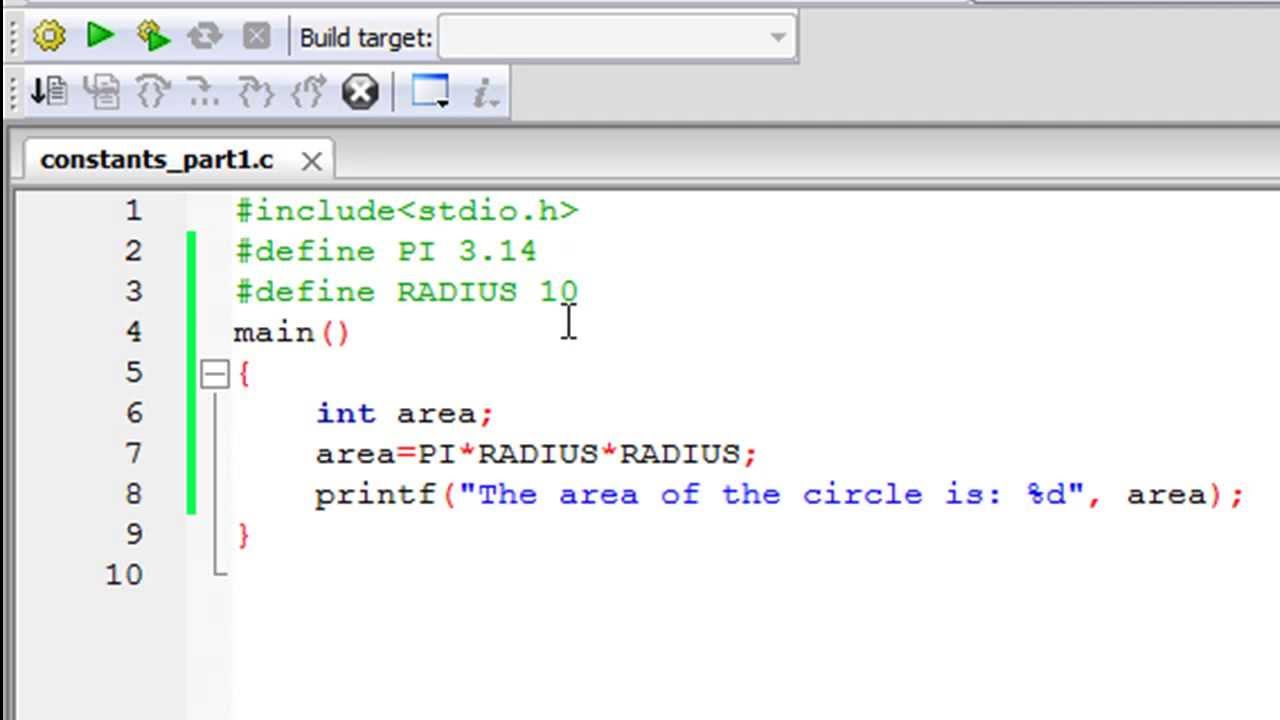This screenshot has height=720, width=1280.
Task: Click the closing brace on line 9
Action: tap(243, 535)
